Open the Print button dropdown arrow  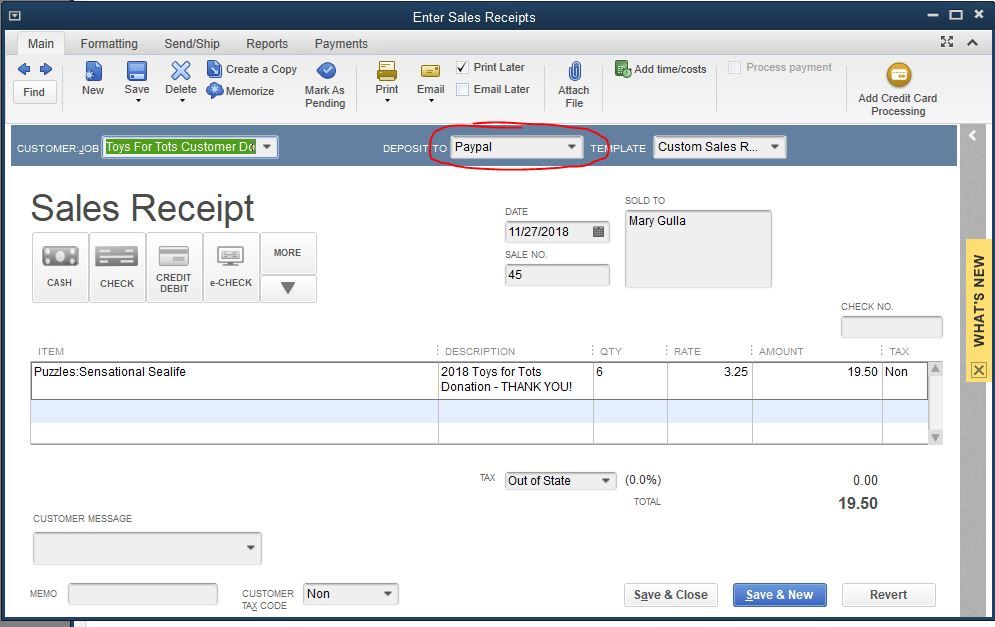click(x=387, y=100)
